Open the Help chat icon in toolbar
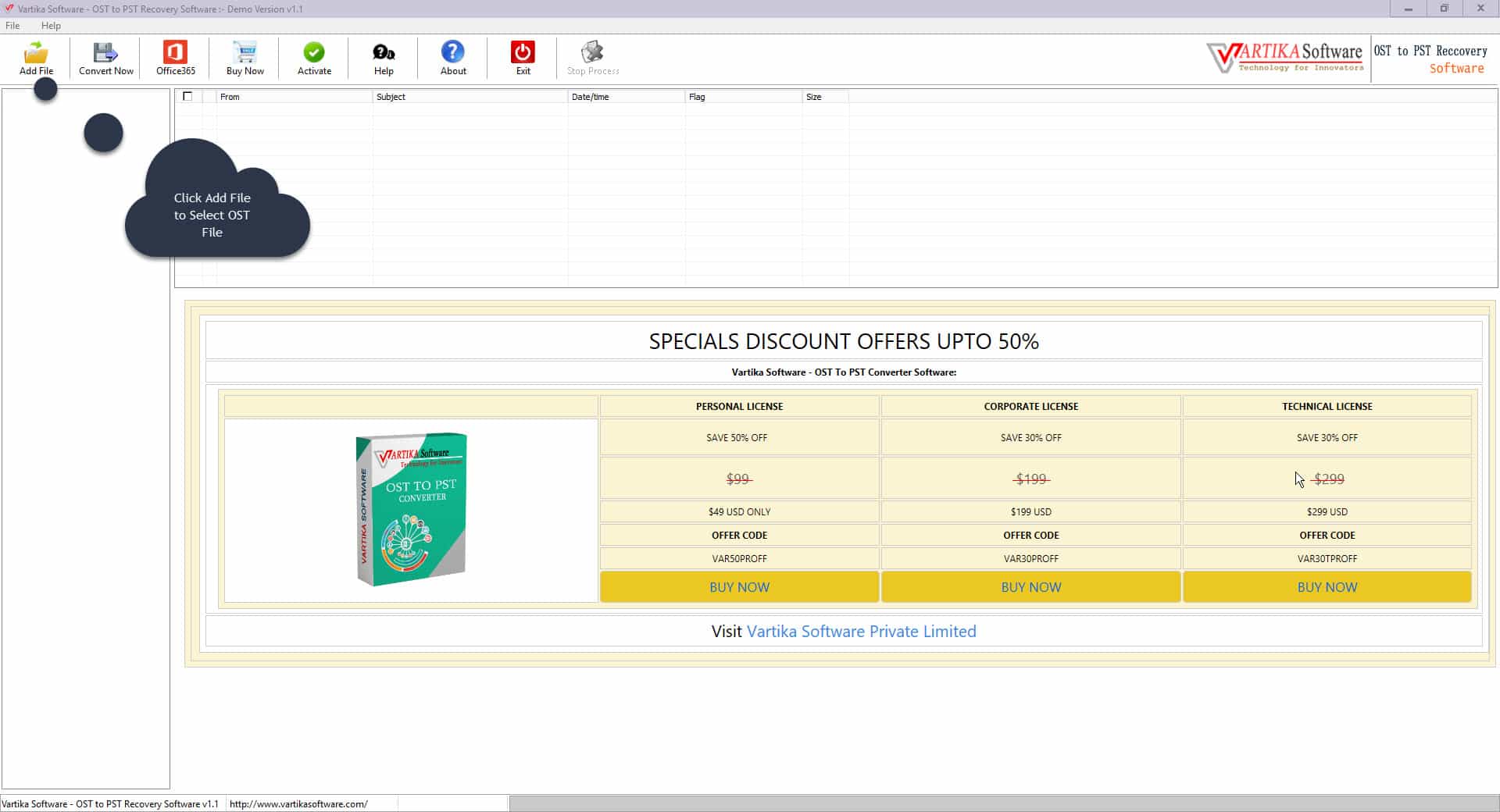Screen dimensions: 1500x812 [384, 52]
